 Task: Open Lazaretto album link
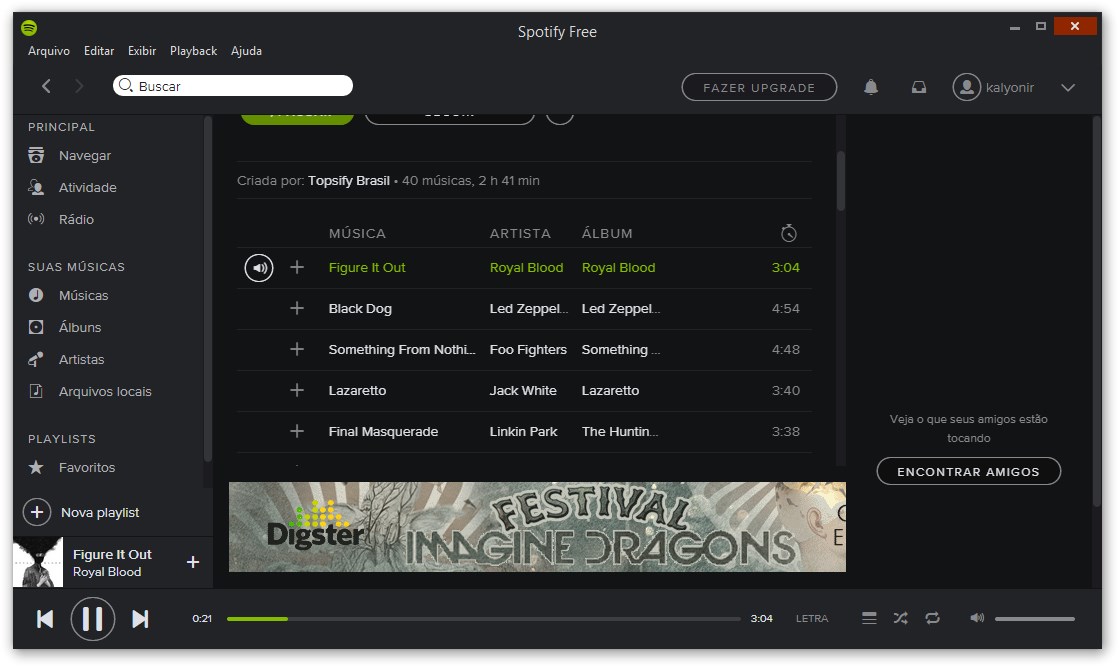tap(610, 390)
